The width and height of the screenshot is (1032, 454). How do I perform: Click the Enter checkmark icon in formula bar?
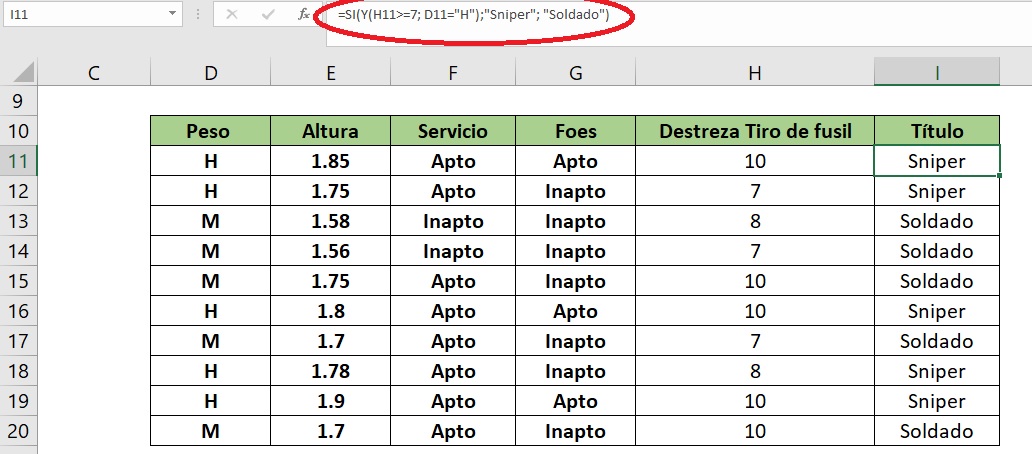[267, 15]
